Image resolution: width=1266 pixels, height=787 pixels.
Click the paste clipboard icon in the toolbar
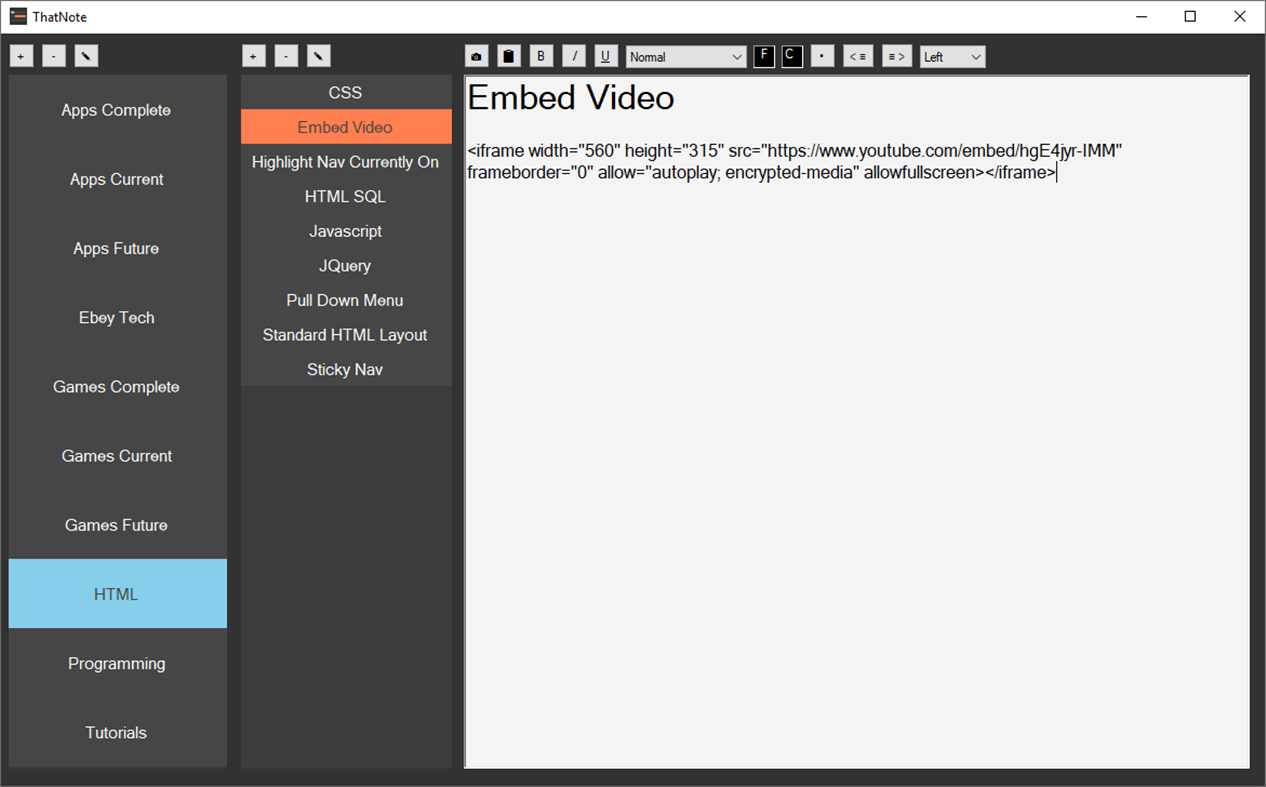508,56
